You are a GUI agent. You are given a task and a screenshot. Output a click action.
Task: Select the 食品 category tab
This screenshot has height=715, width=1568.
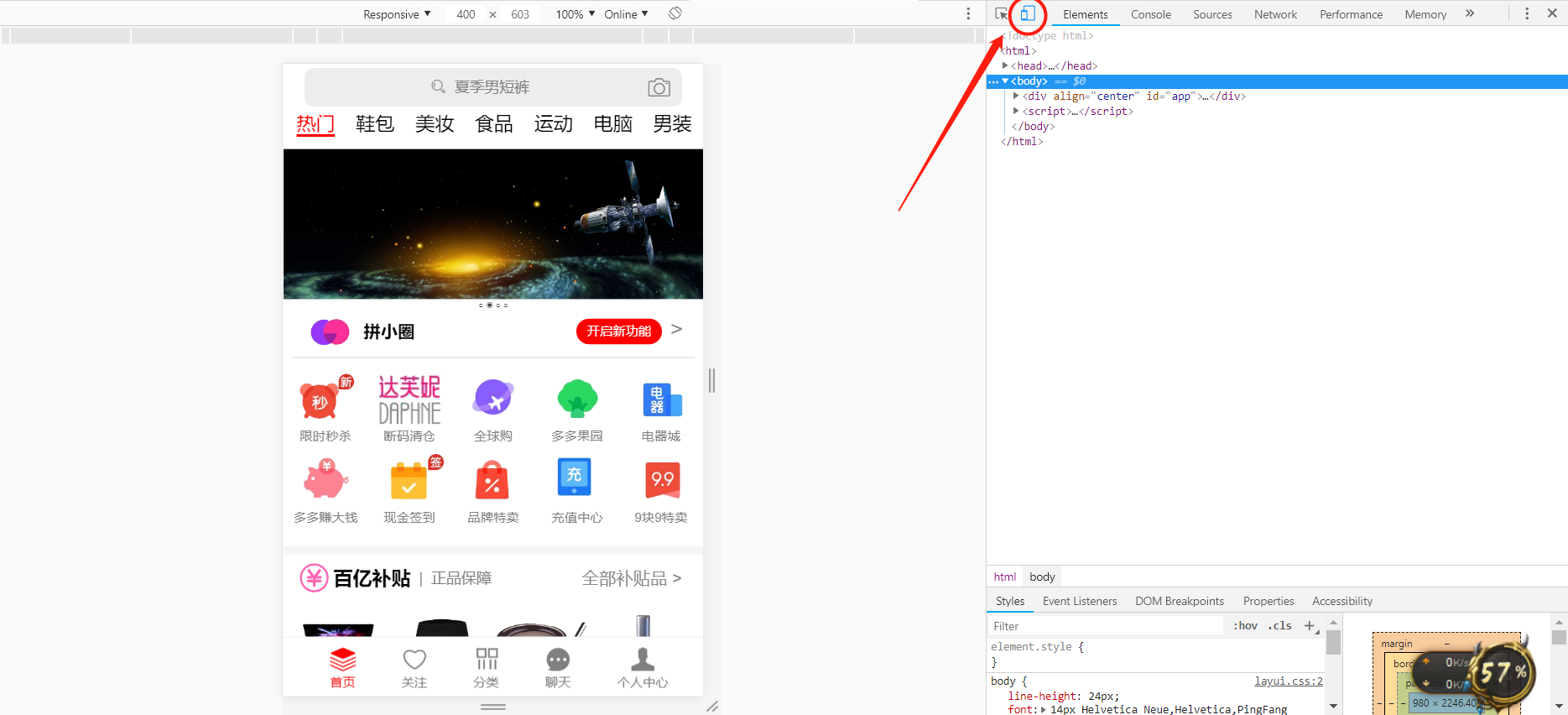point(494,123)
